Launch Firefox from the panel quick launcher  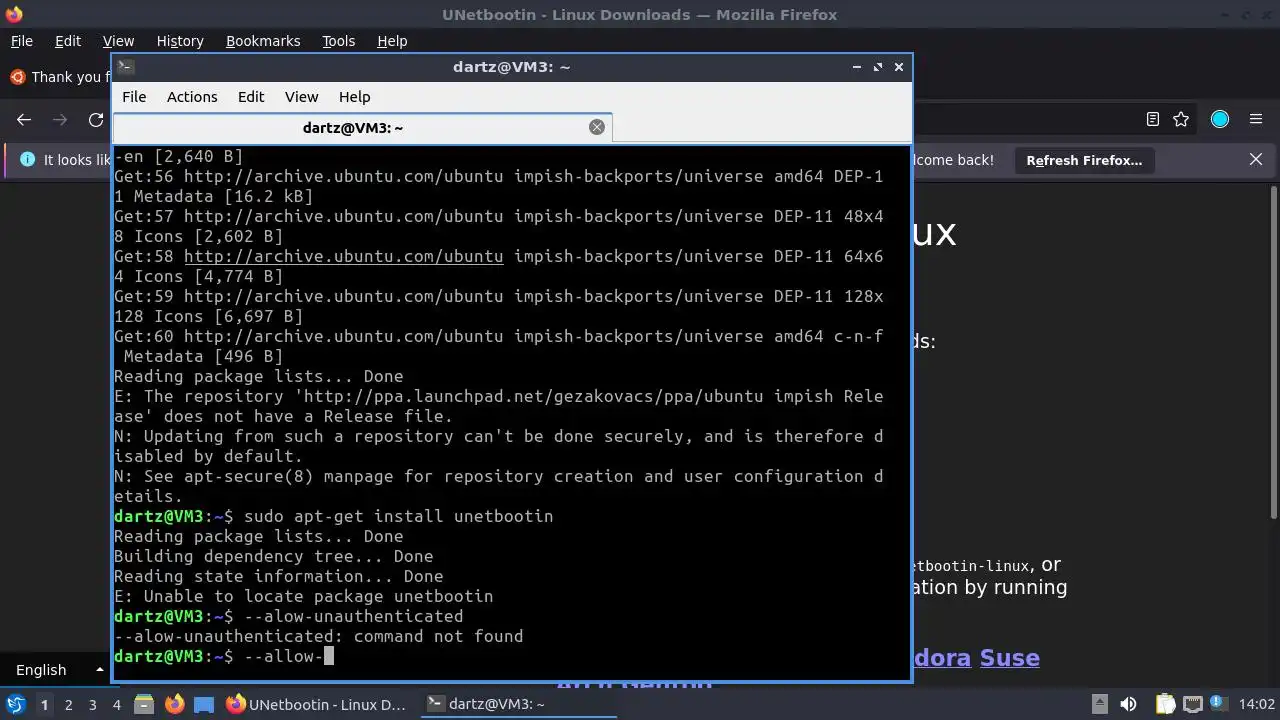174,704
